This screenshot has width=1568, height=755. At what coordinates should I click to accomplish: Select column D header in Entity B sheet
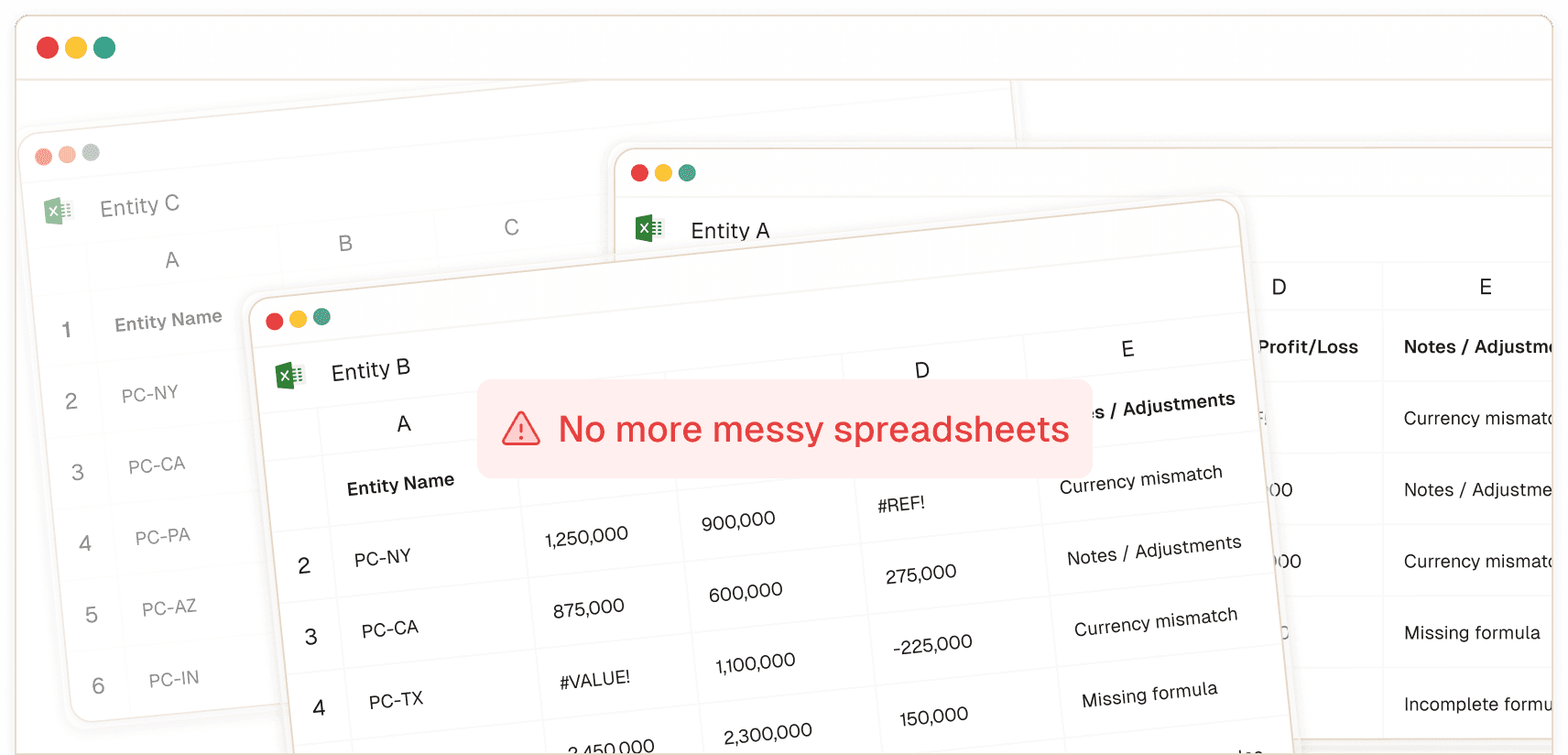point(921,370)
